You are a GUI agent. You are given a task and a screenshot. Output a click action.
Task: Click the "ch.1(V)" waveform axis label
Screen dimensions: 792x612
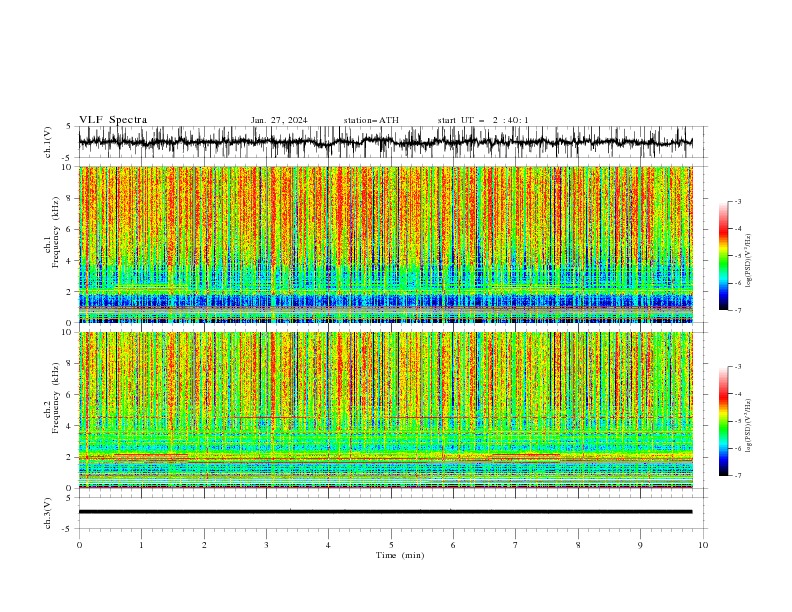tap(48, 142)
